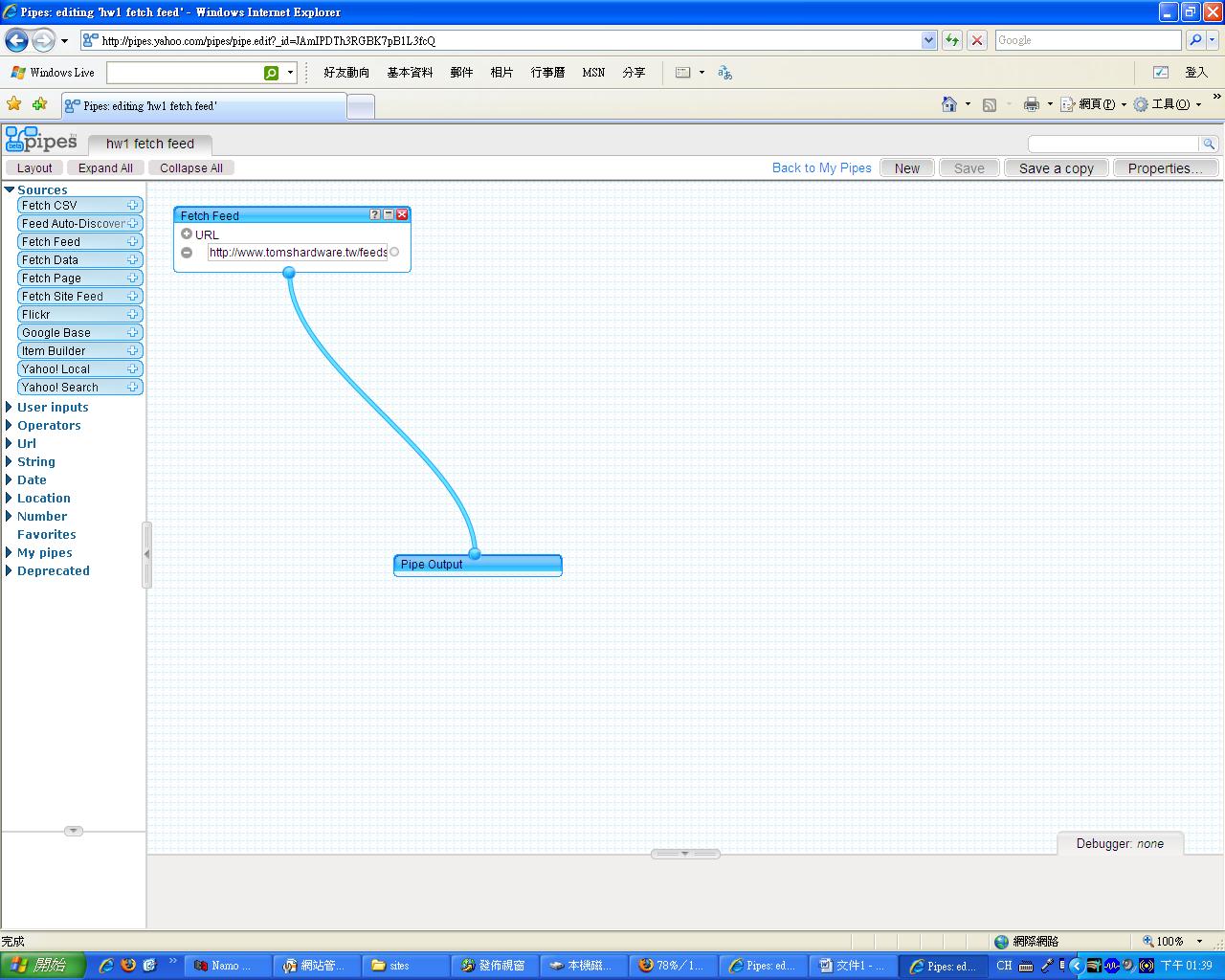This screenshot has height=980, width=1225.
Task: Open the Favorites Center star icon
Action: [x=13, y=104]
